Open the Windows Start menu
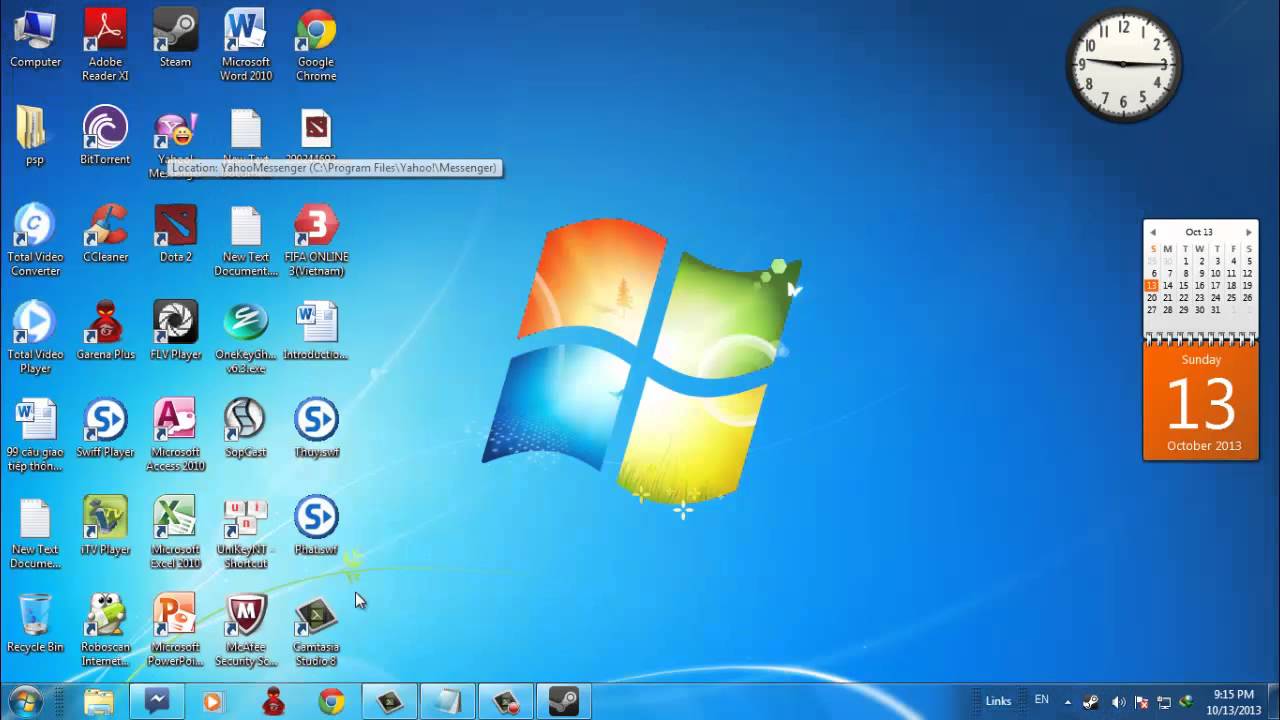Image resolution: width=1280 pixels, height=720 pixels. [x=25, y=702]
